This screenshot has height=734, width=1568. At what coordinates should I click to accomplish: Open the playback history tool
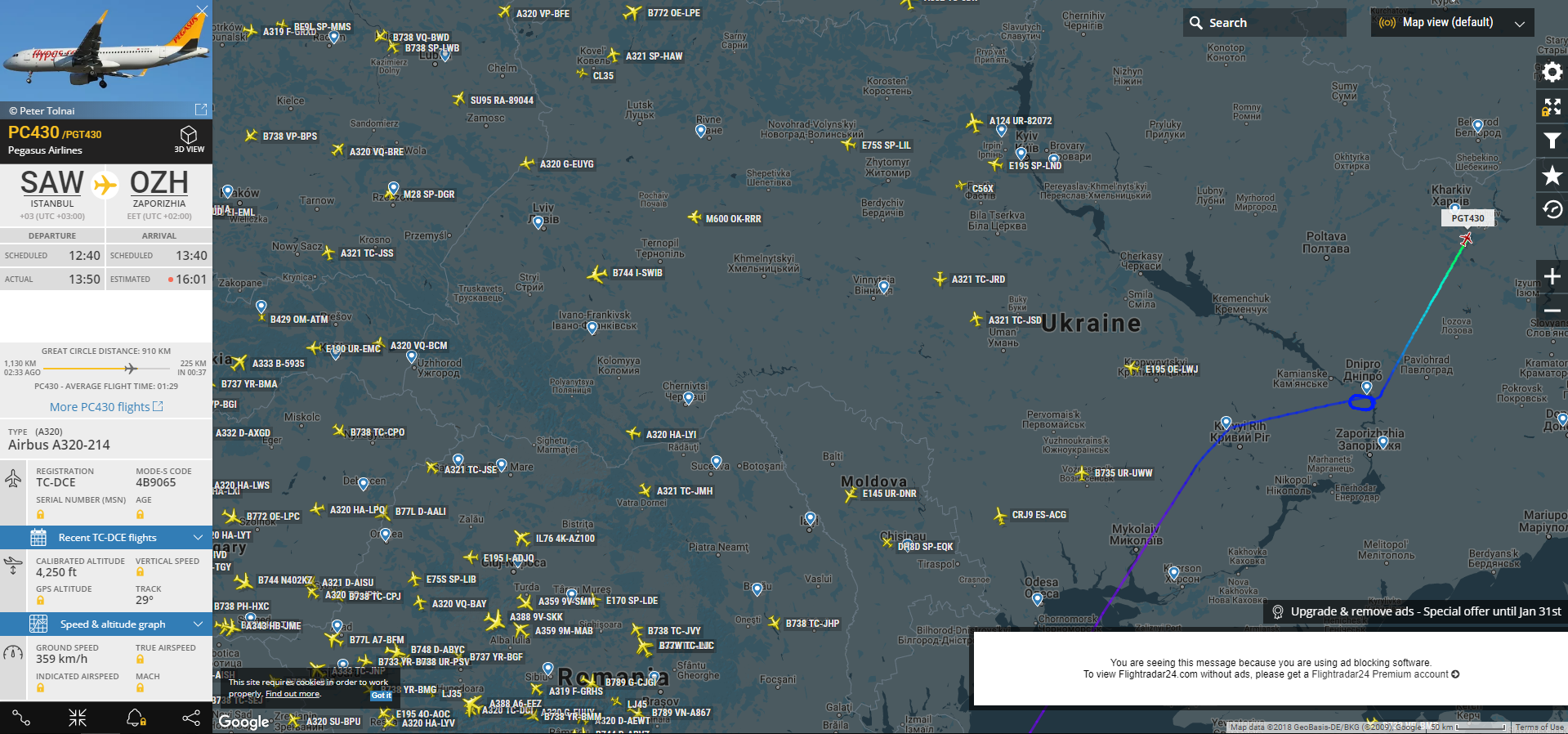coord(1552,210)
